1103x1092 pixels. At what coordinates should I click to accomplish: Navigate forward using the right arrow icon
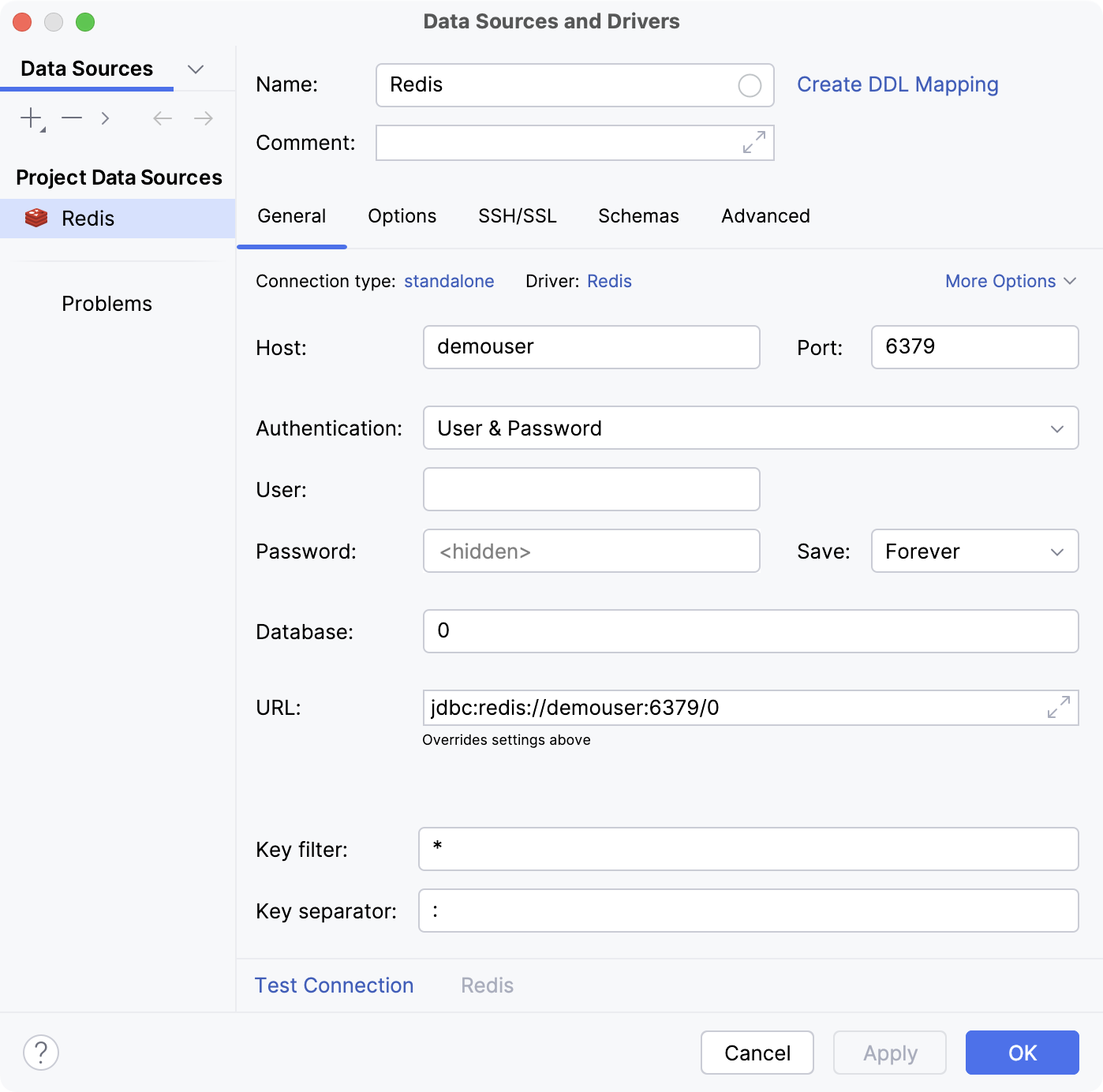pos(203,118)
